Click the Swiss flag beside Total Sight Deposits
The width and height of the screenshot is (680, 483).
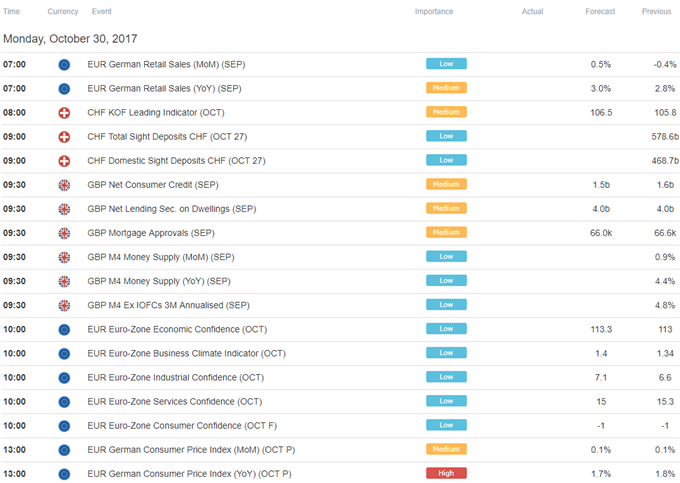(x=65, y=136)
